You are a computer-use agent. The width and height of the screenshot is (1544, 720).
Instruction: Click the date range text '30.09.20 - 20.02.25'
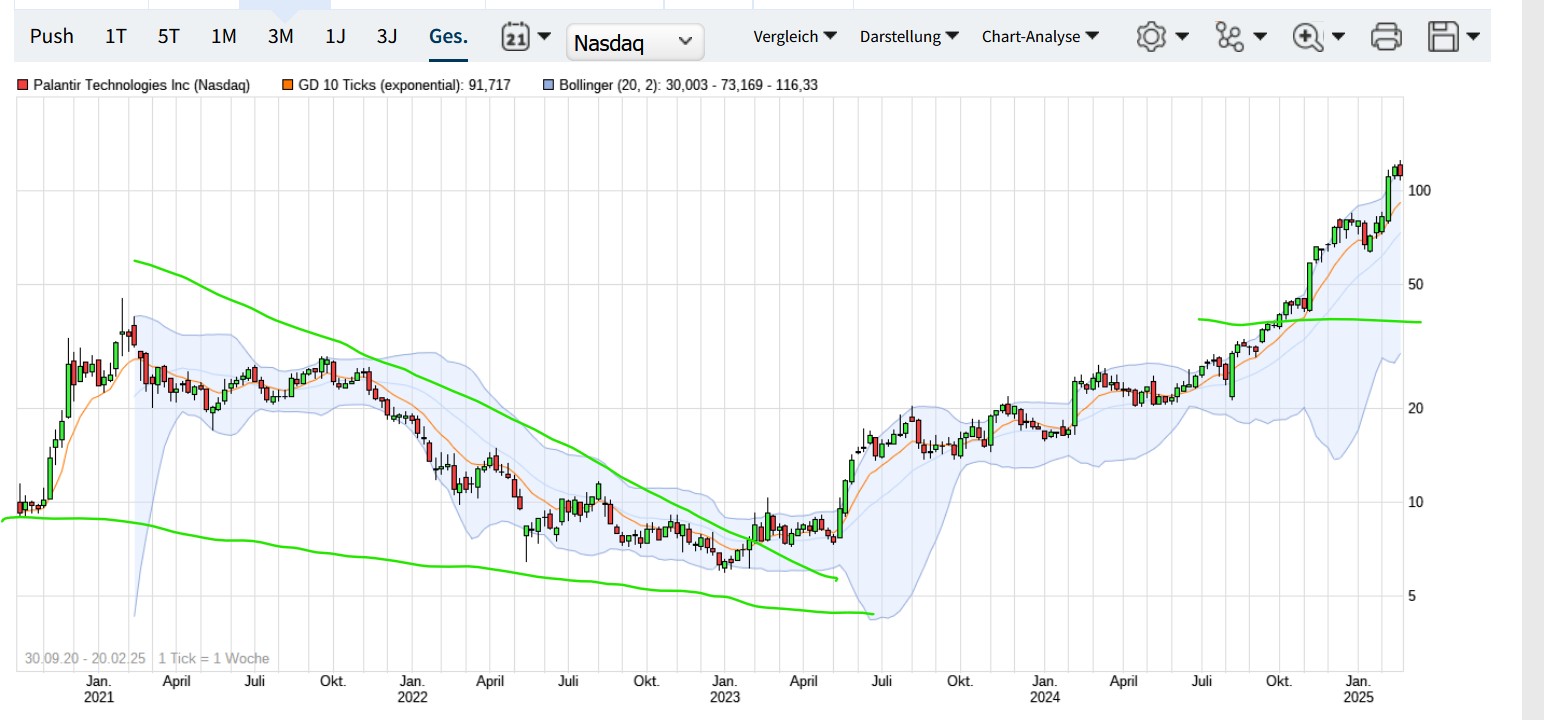pos(87,659)
